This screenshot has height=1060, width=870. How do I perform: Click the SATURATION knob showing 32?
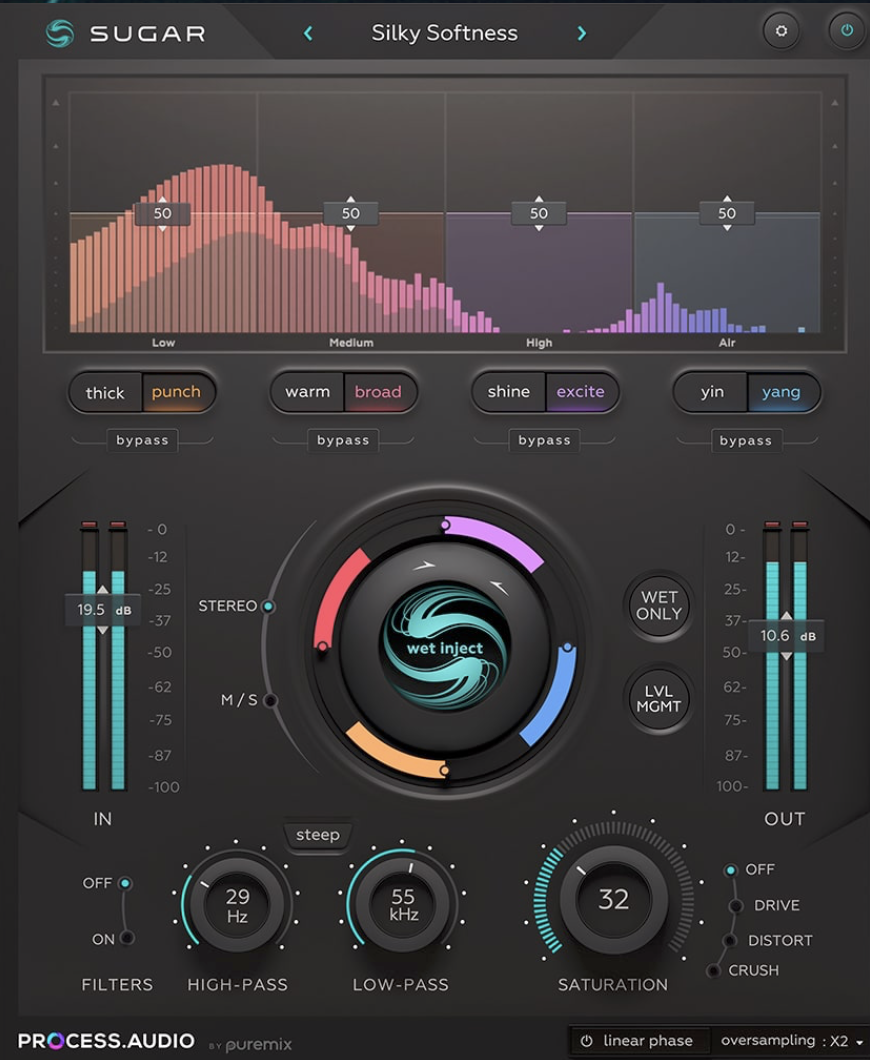(x=613, y=899)
